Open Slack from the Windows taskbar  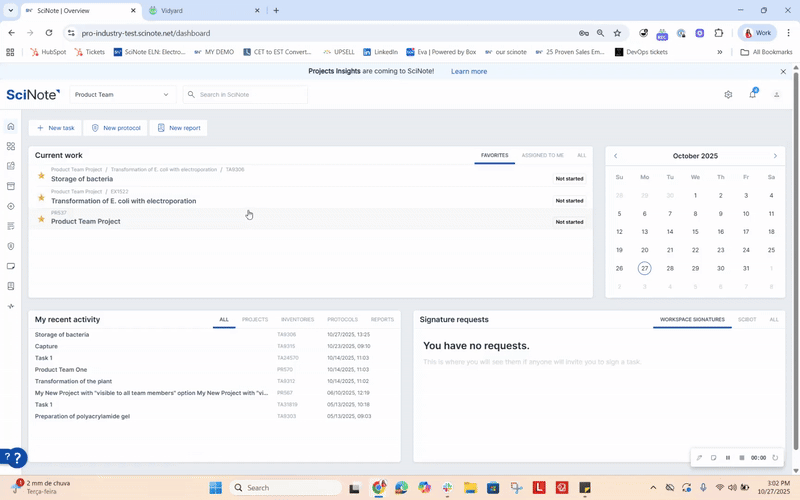[x=448, y=488]
